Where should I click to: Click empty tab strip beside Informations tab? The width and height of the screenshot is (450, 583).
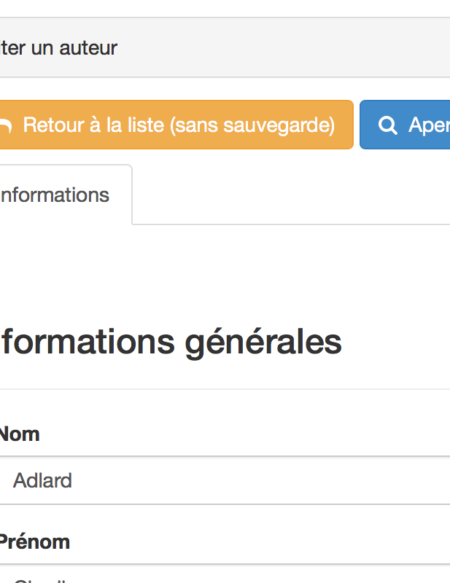[x=290, y=195]
